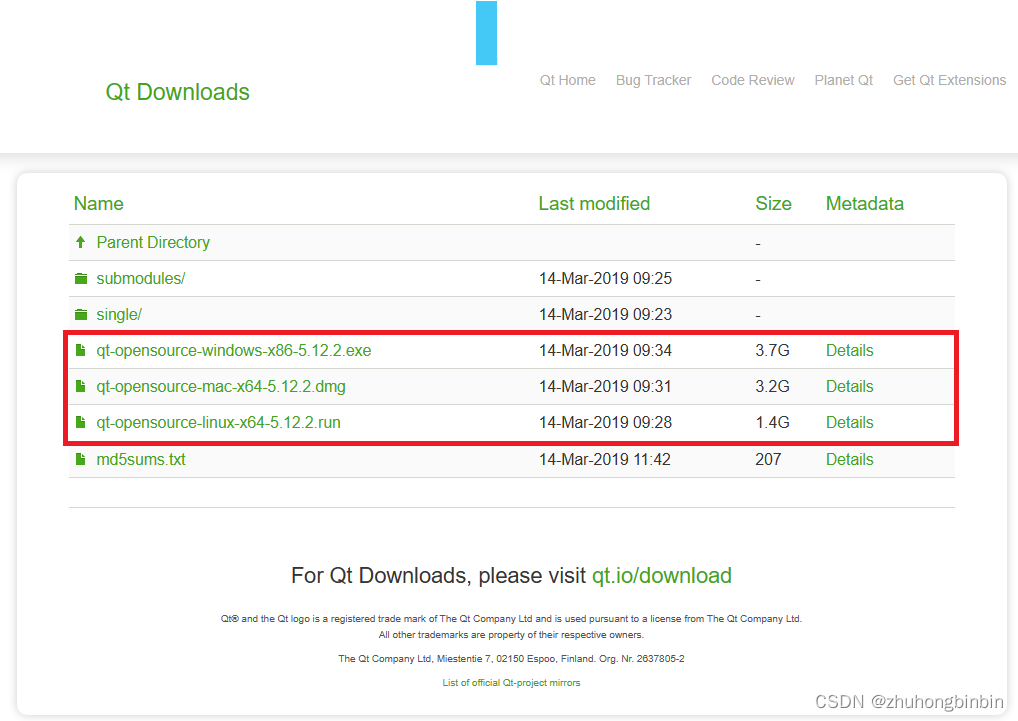The height and width of the screenshot is (721, 1018).
Task: Open the Bug Tracker menu link
Action: tap(653, 80)
